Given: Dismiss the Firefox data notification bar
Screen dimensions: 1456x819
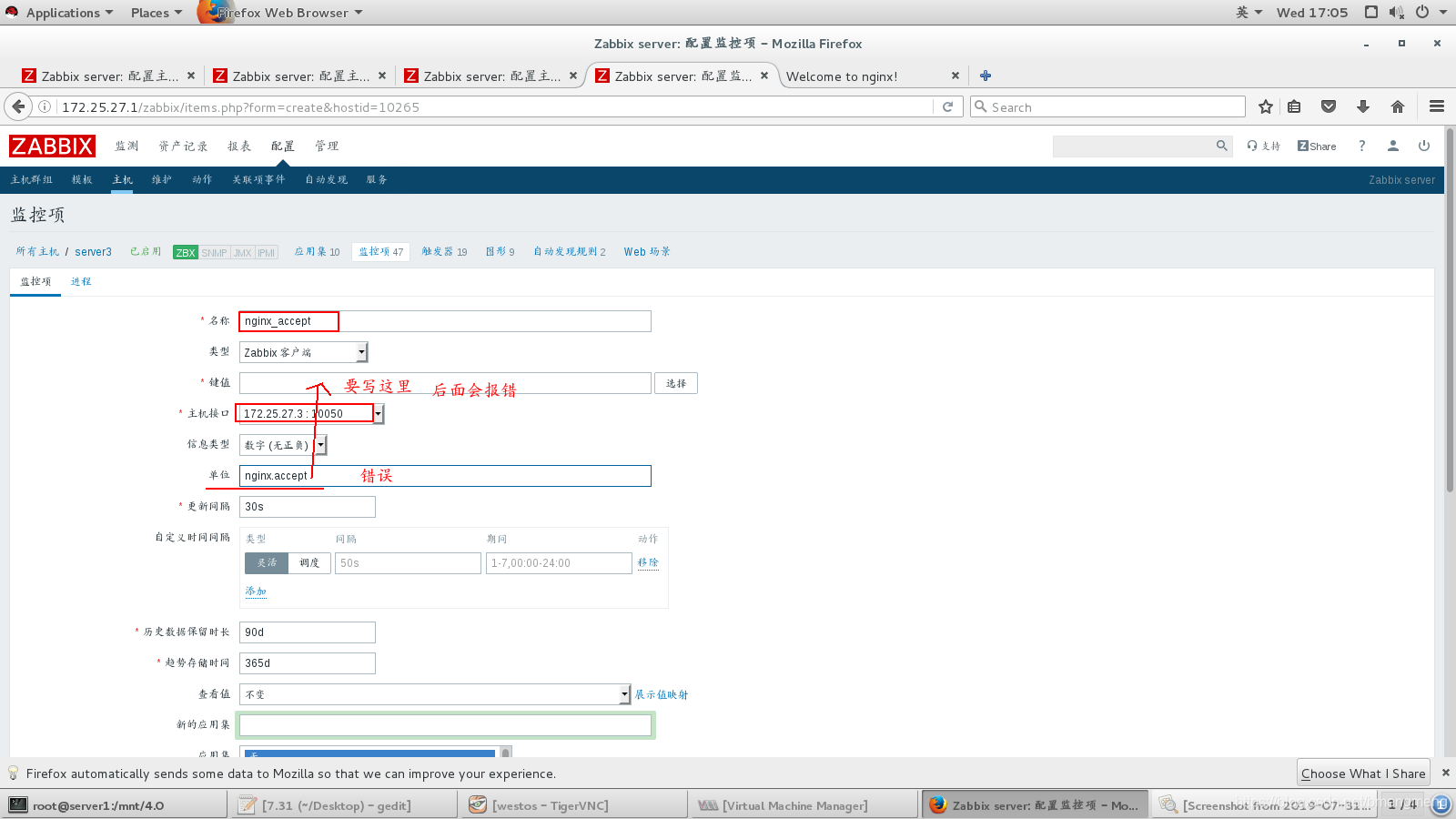Looking at the screenshot, I should 1446,773.
